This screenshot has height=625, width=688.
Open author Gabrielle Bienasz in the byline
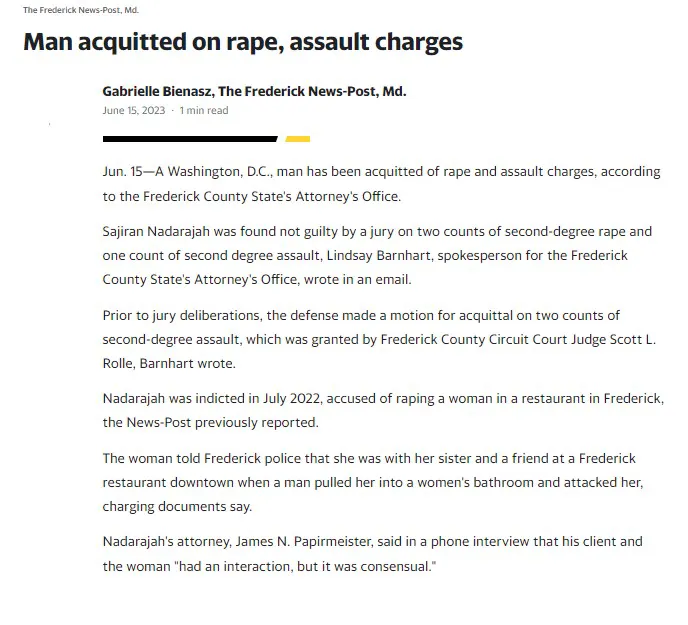(x=158, y=91)
